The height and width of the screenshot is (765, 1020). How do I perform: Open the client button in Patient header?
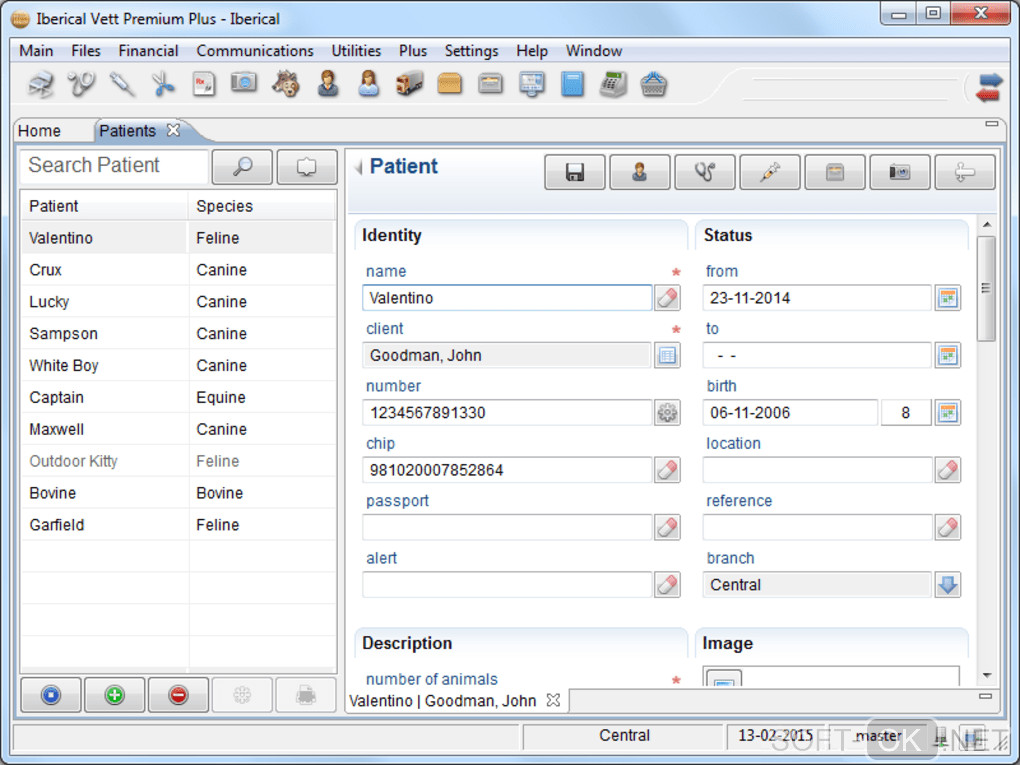click(639, 172)
